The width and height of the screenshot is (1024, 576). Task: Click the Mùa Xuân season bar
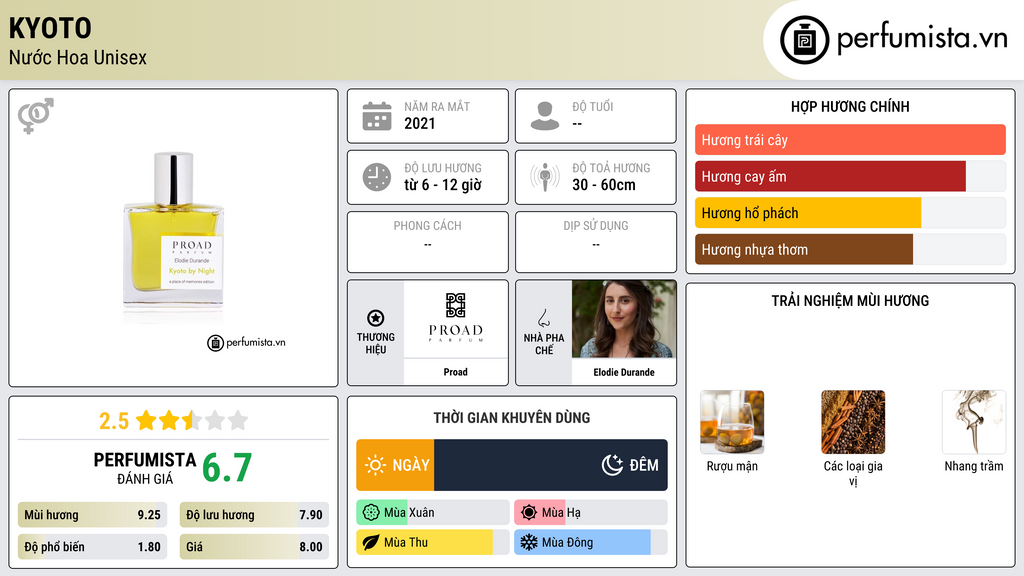(433, 513)
